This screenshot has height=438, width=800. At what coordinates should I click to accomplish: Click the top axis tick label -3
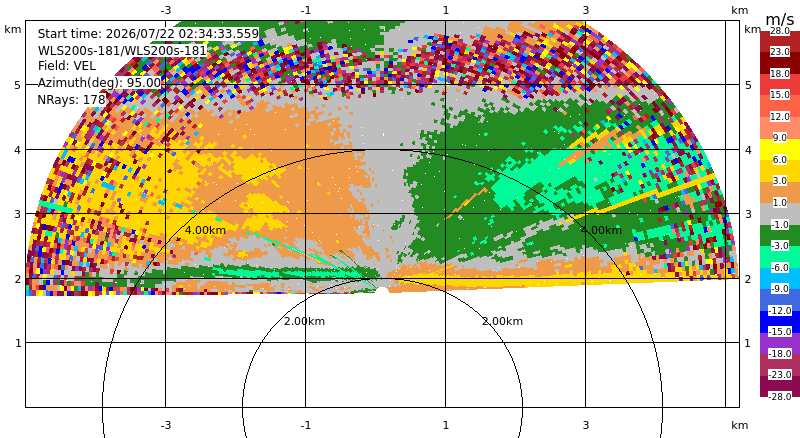click(x=165, y=10)
